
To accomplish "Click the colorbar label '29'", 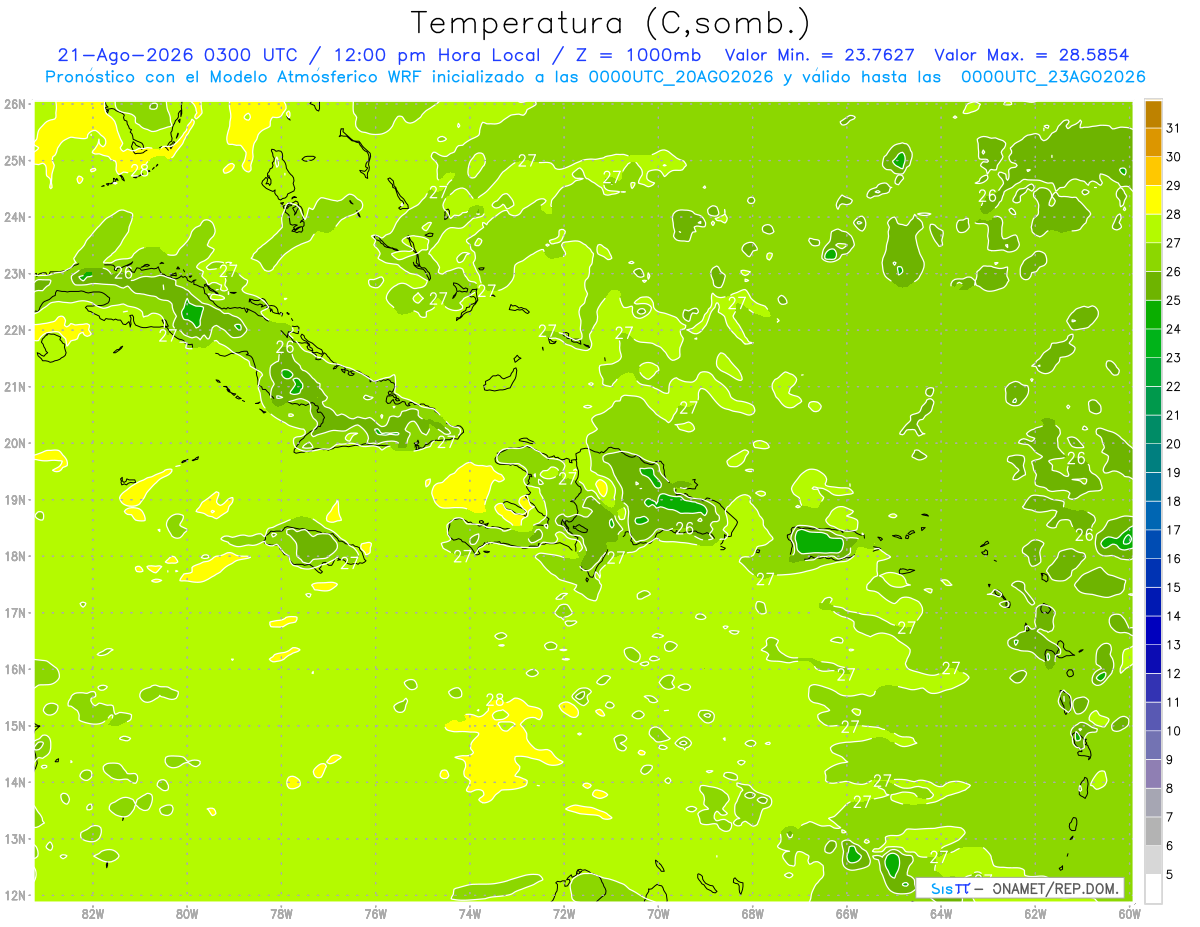I will tap(1174, 186).
